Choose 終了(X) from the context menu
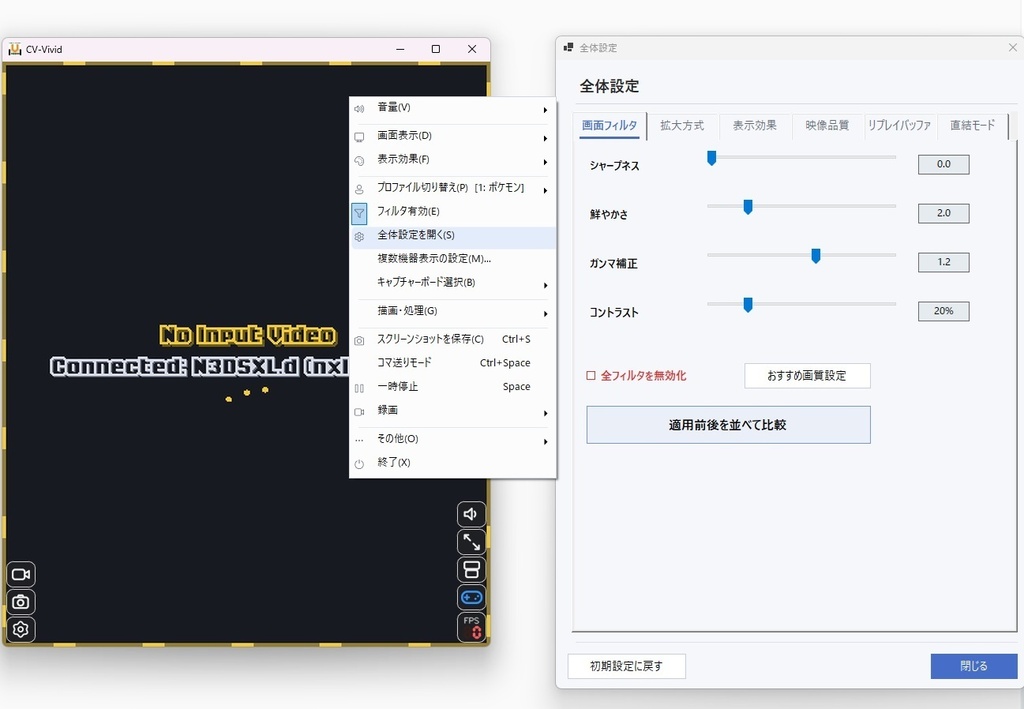The height and width of the screenshot is (709, 1024). (x=453, y=464)
